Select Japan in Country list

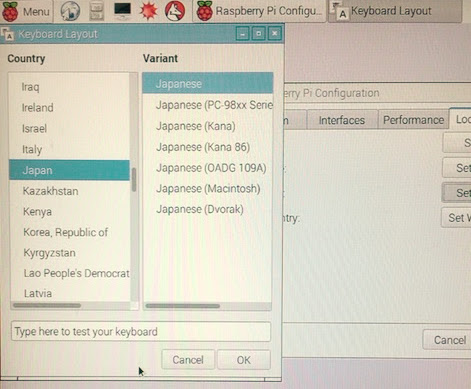[69, 170]
